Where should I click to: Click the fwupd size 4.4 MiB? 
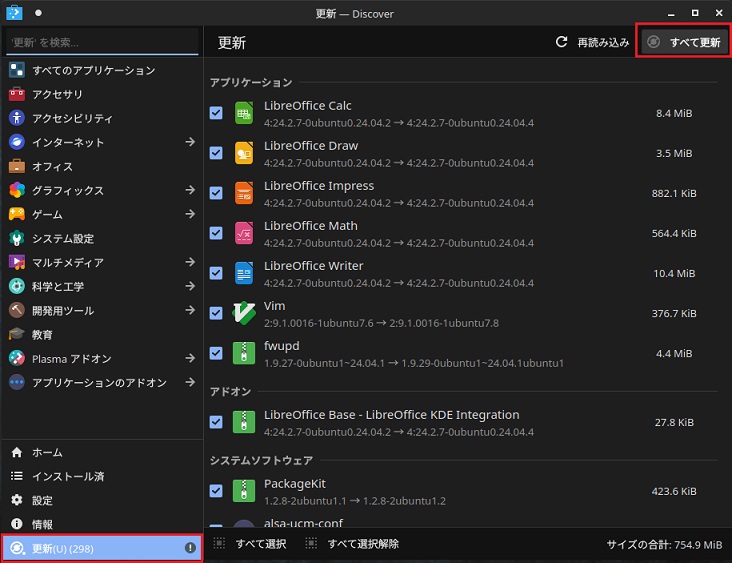coord(674,353)
